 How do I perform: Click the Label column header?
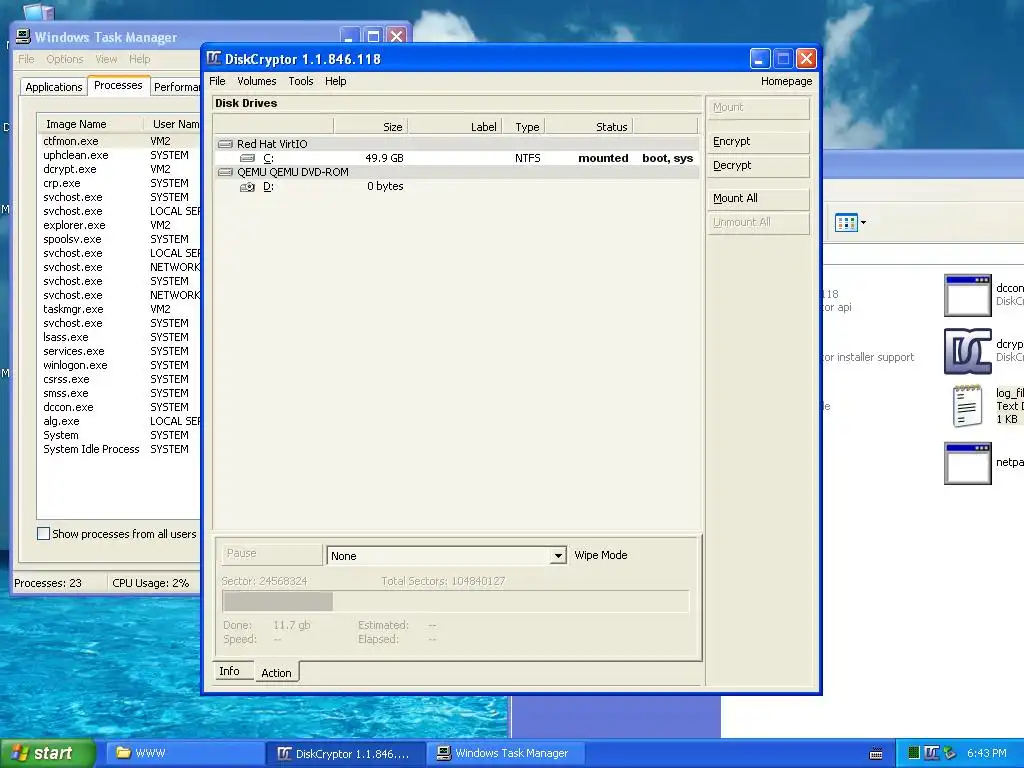(455, 127)
